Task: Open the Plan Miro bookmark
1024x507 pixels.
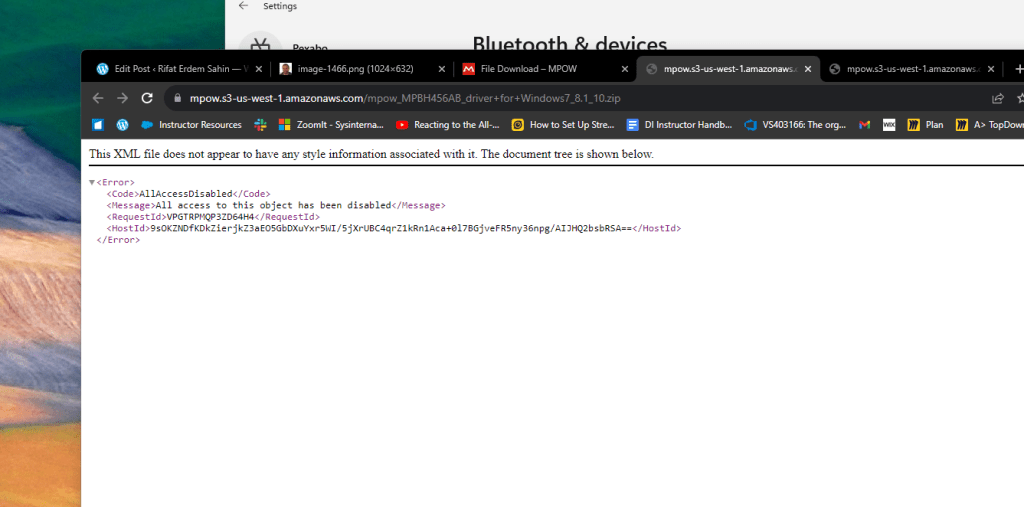Action: click(925, 125)
